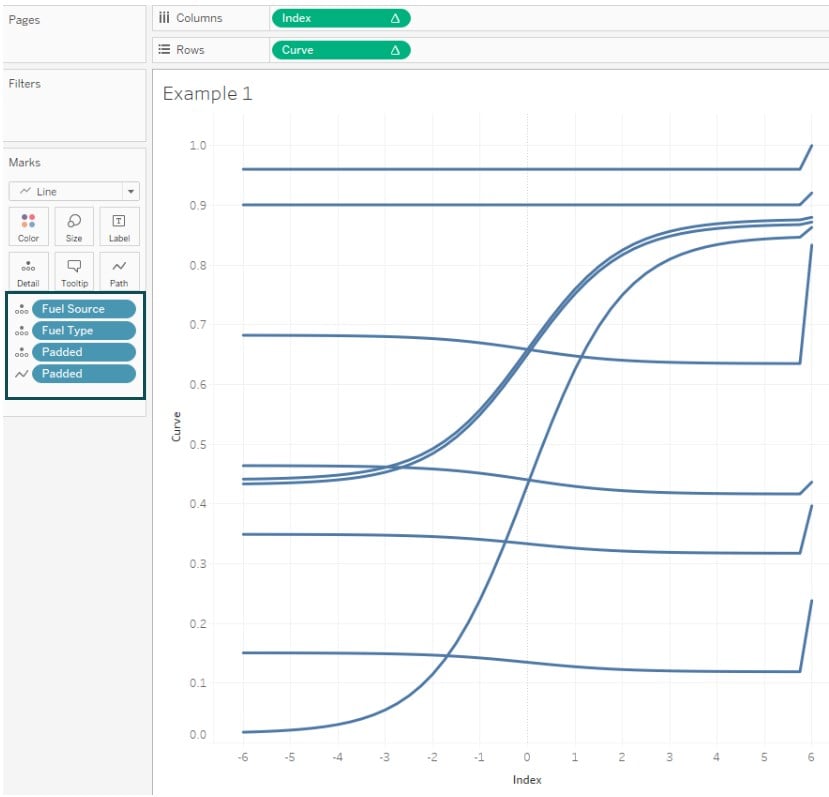Open the Detail marks card
The width and height of the screenshot is (829, 797).
[x=29, y=272]
